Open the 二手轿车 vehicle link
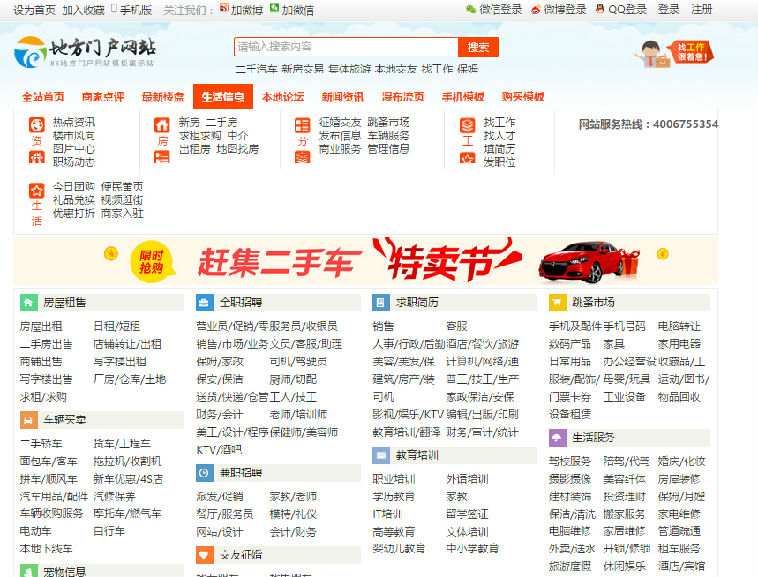The width and height of the screenshot is (758, 577). pos(41,443)
